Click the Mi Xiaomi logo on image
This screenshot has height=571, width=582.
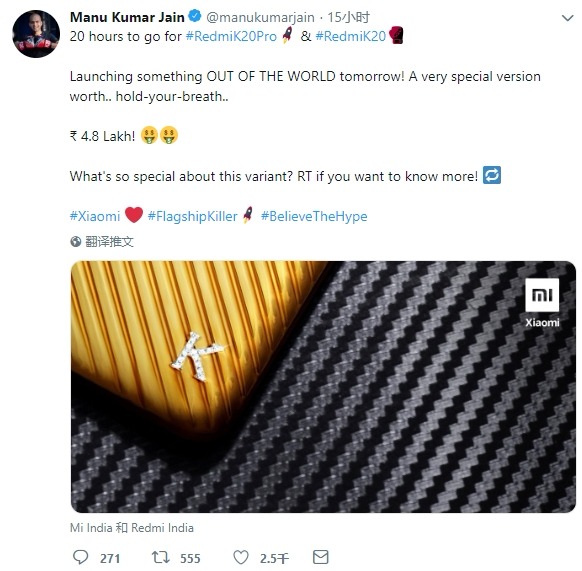tap(542, 302)
